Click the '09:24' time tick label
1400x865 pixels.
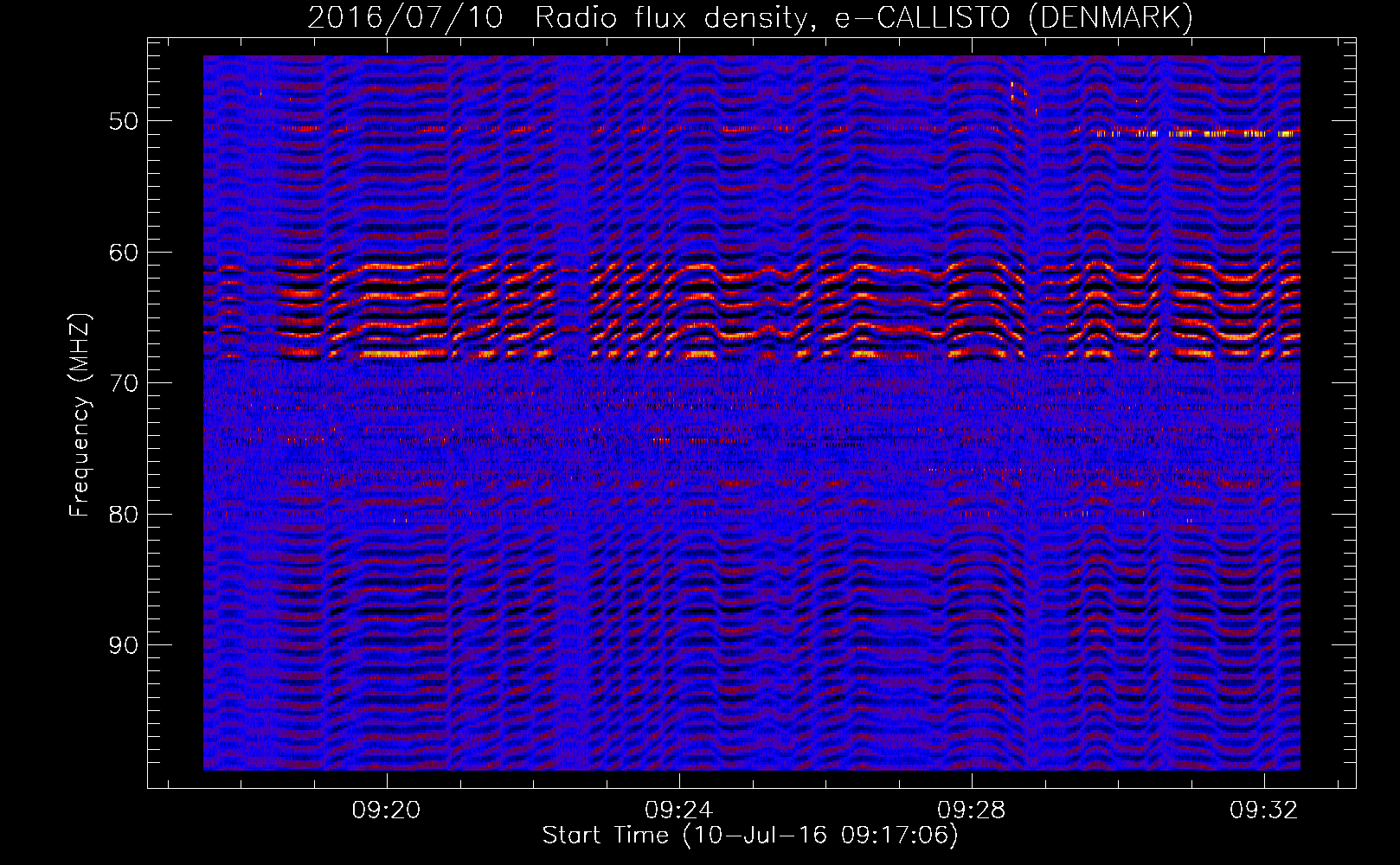point(679,810)
